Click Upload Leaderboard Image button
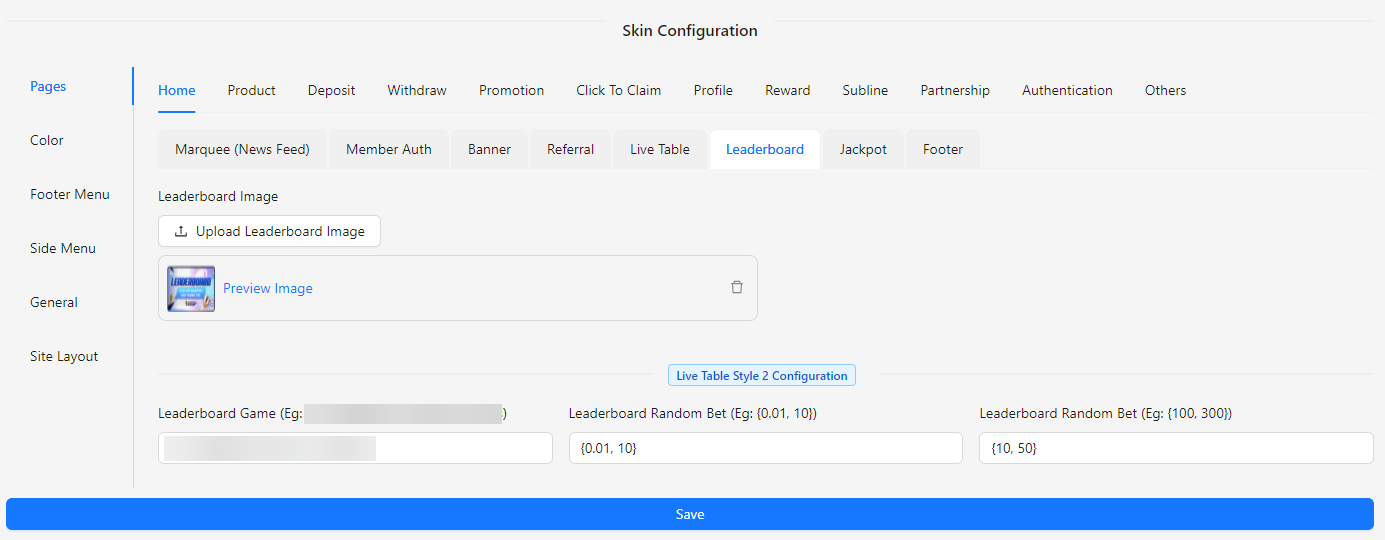Image resolution: width=1385 pixels, height=540 pixels. [269, 231]
